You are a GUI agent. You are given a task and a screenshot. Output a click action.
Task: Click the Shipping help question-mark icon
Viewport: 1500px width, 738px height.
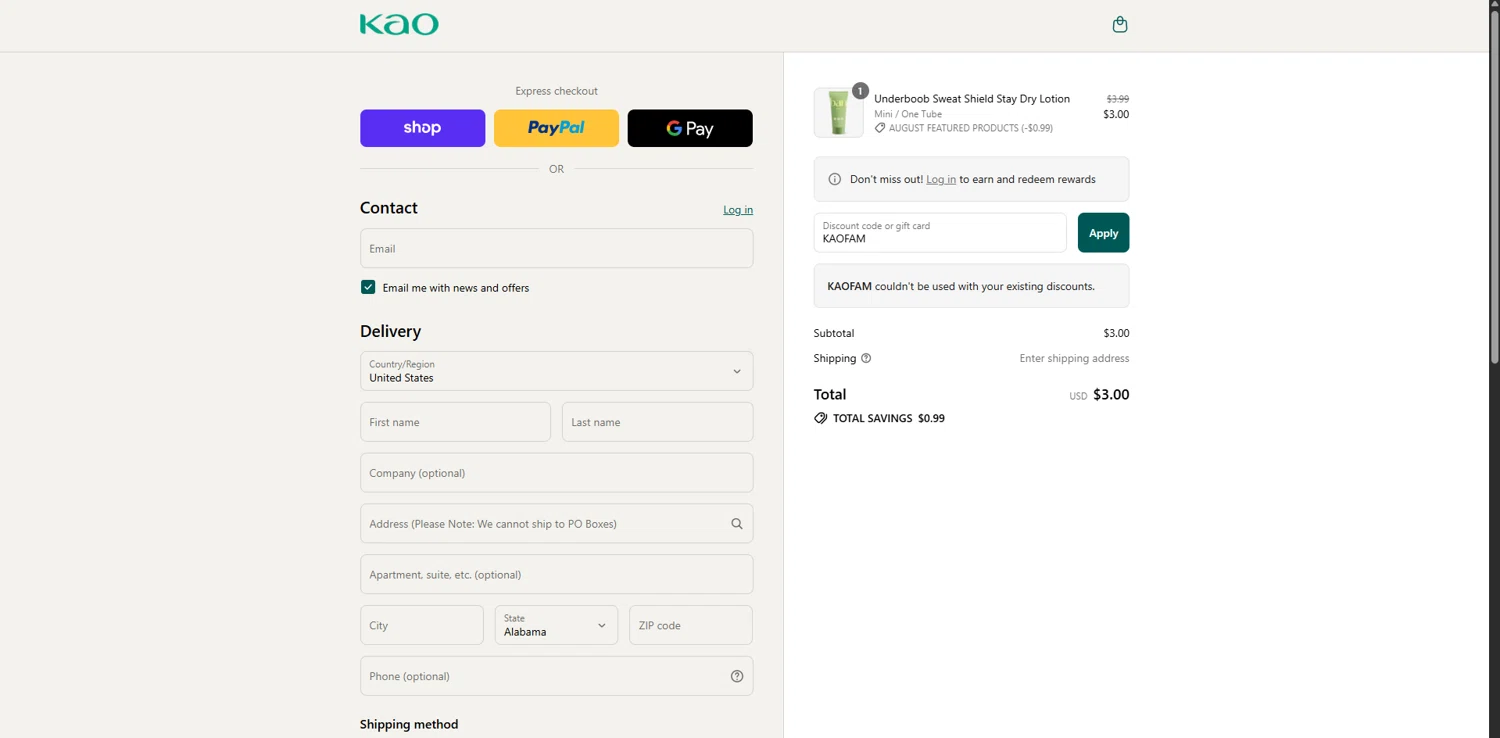(x=866, y=358)
